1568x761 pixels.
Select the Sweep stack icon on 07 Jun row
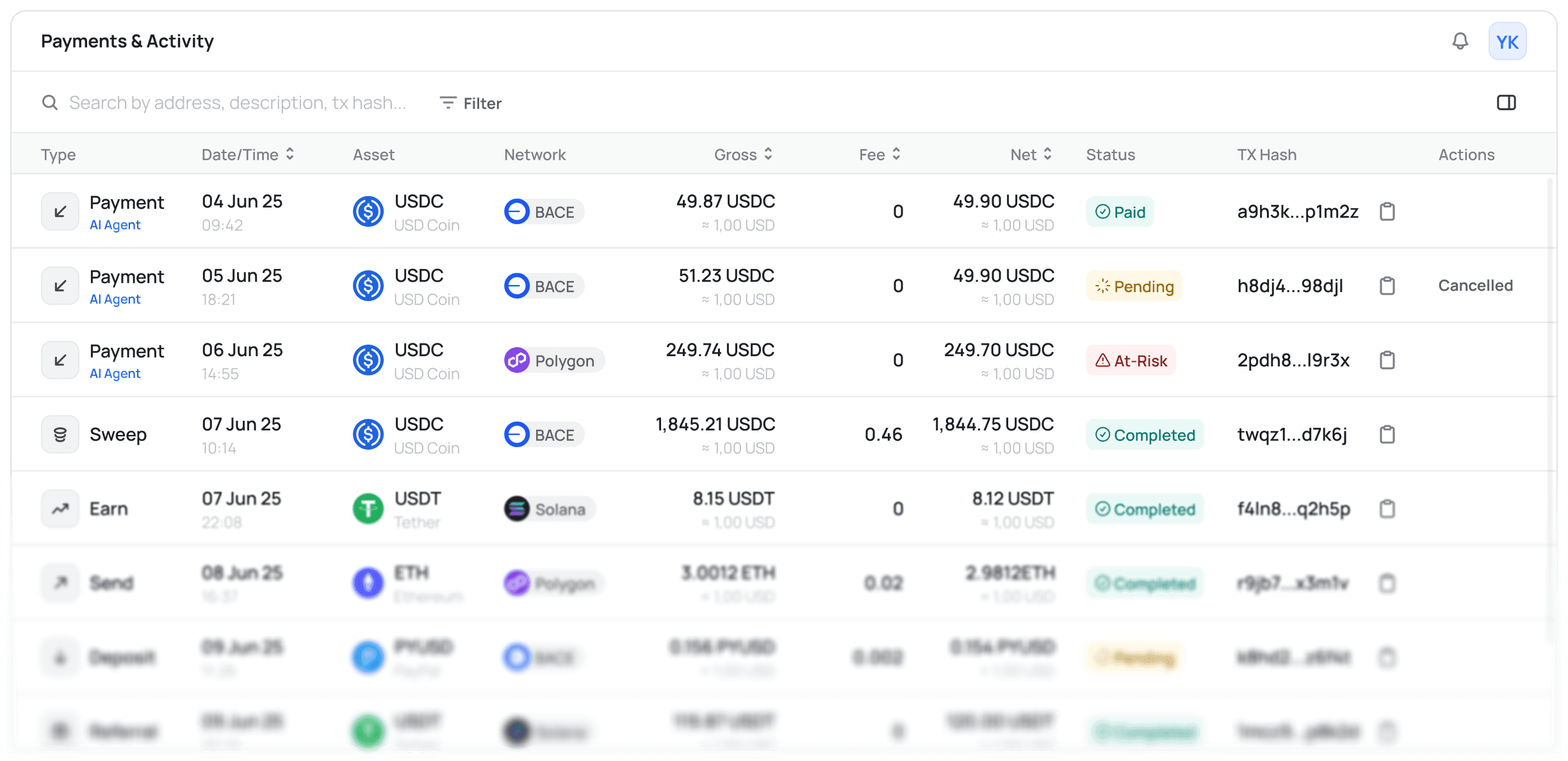tap(60, 434)
